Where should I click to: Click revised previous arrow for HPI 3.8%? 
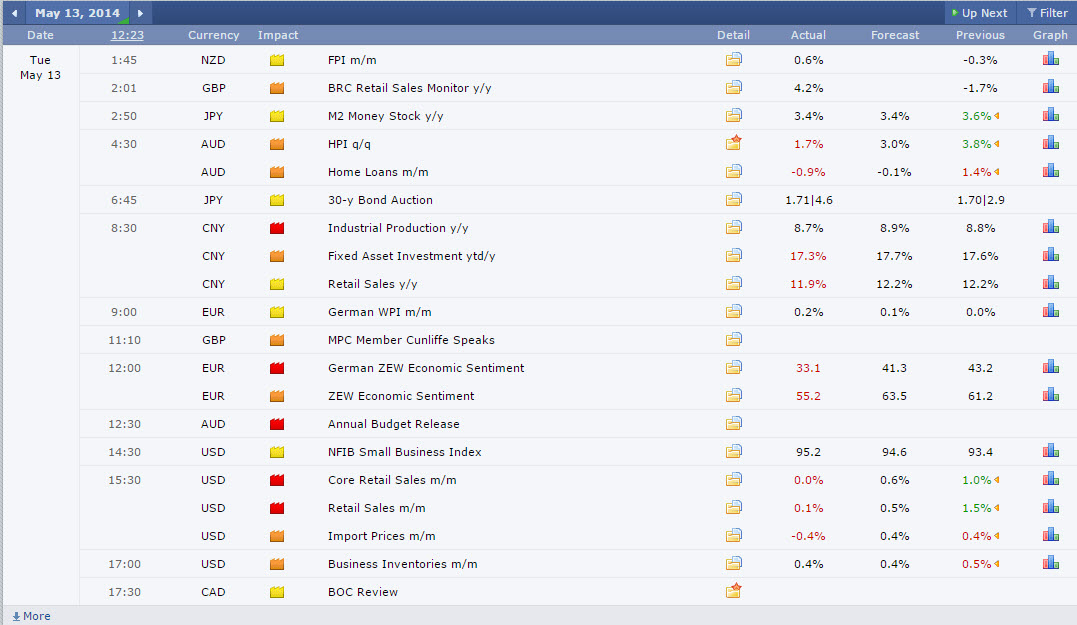pos(997,144)
